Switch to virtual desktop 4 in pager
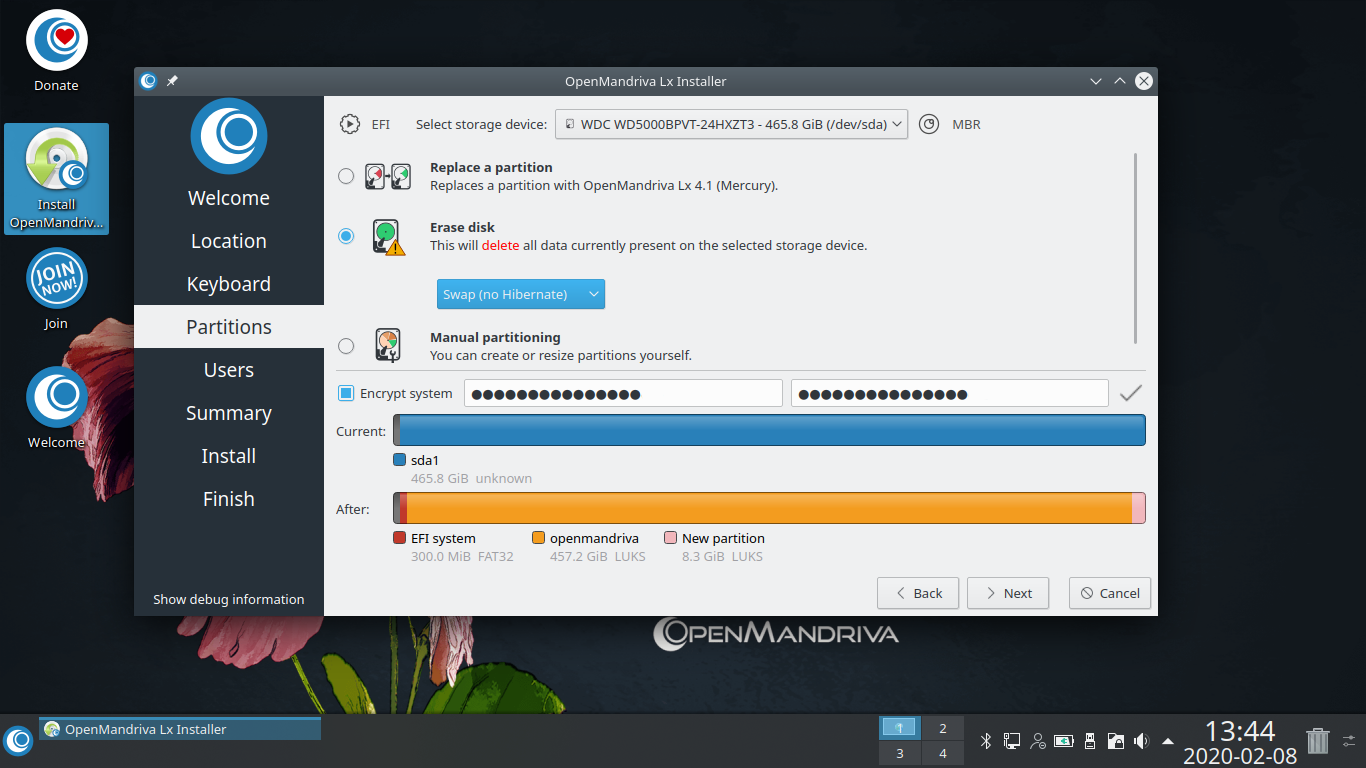 point(942,754)
